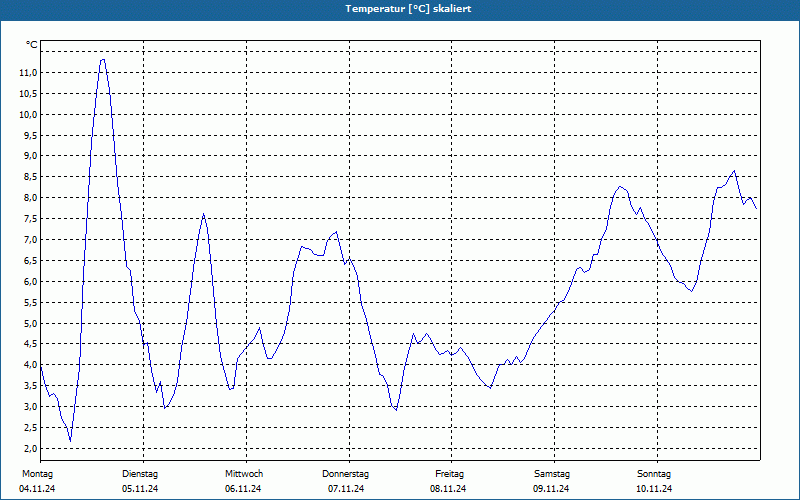Select the Mittwoch day label
This screenshot has height=500, width=800.
[x=244, y=474]
